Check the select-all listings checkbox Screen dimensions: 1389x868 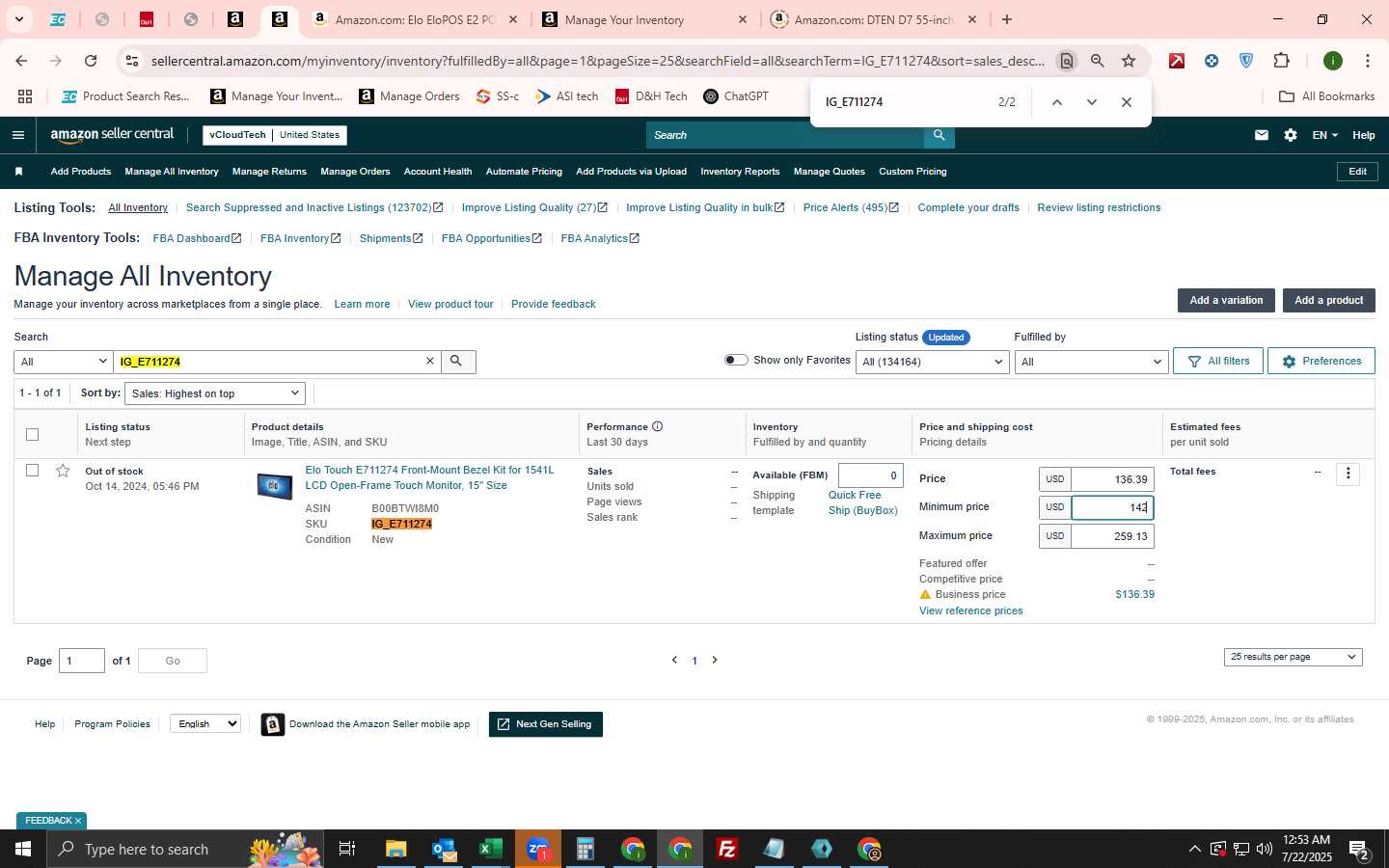(32, 434)
